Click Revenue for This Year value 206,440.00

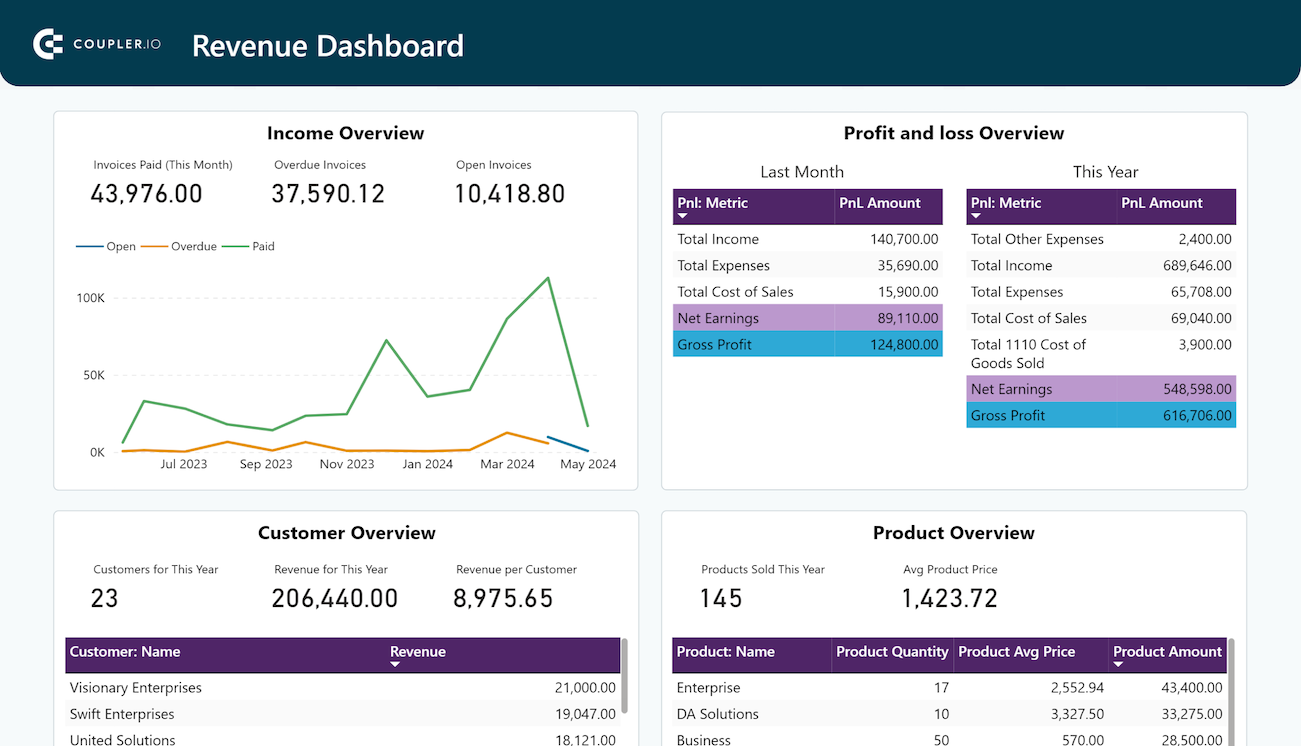point(335,598)
